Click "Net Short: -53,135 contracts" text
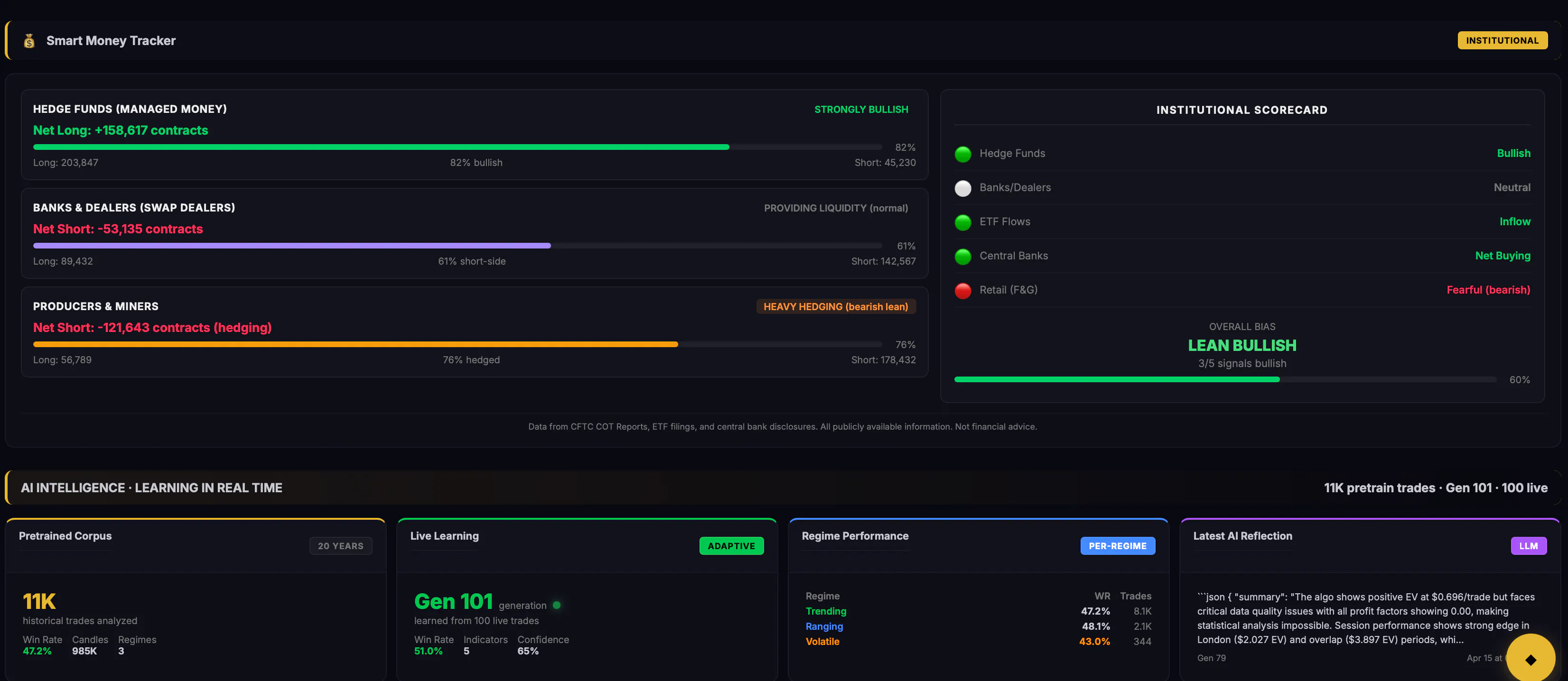 click(118, 229)
